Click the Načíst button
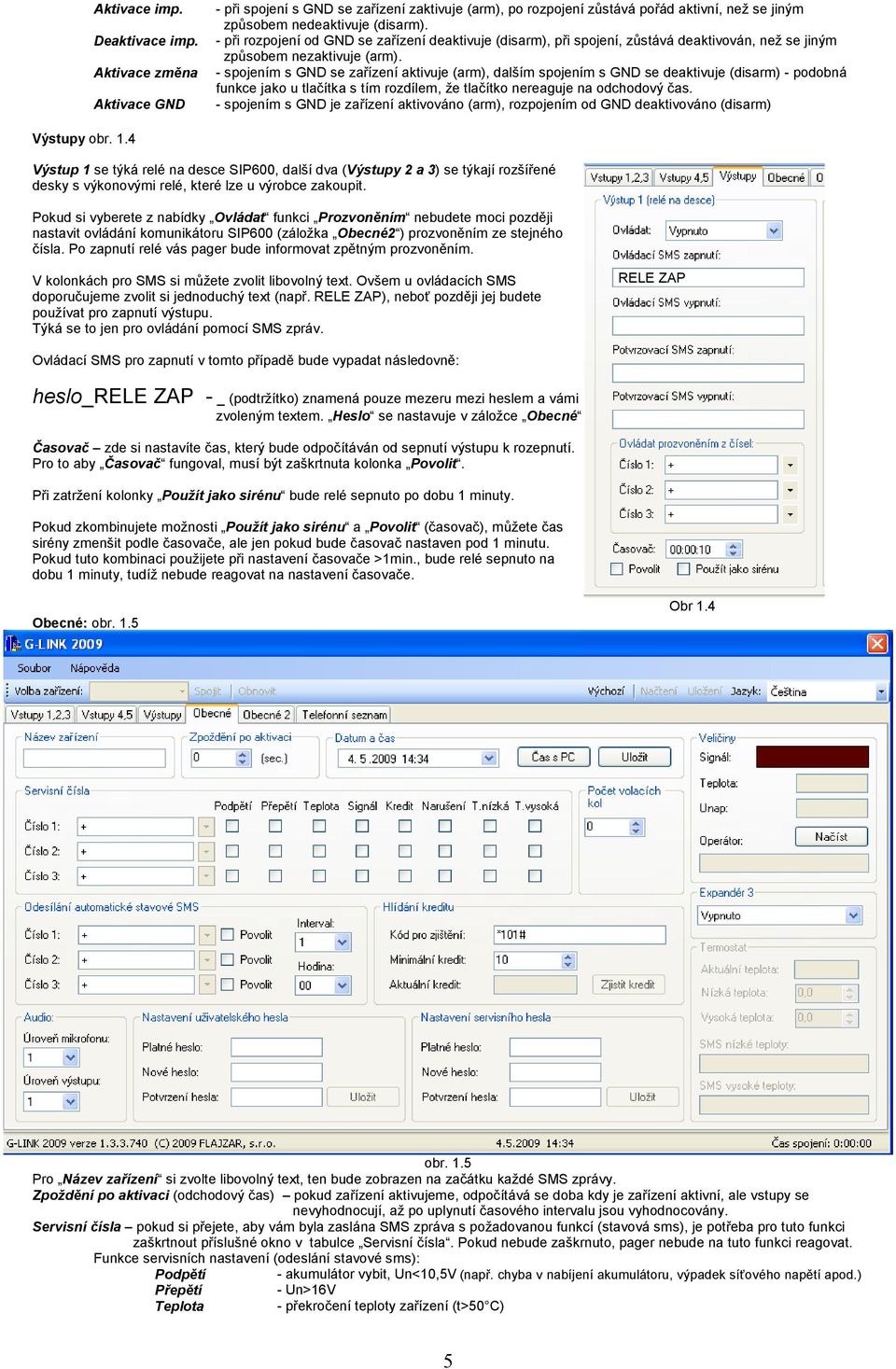Screen dimensions: 896x1369 click(831, 836)
